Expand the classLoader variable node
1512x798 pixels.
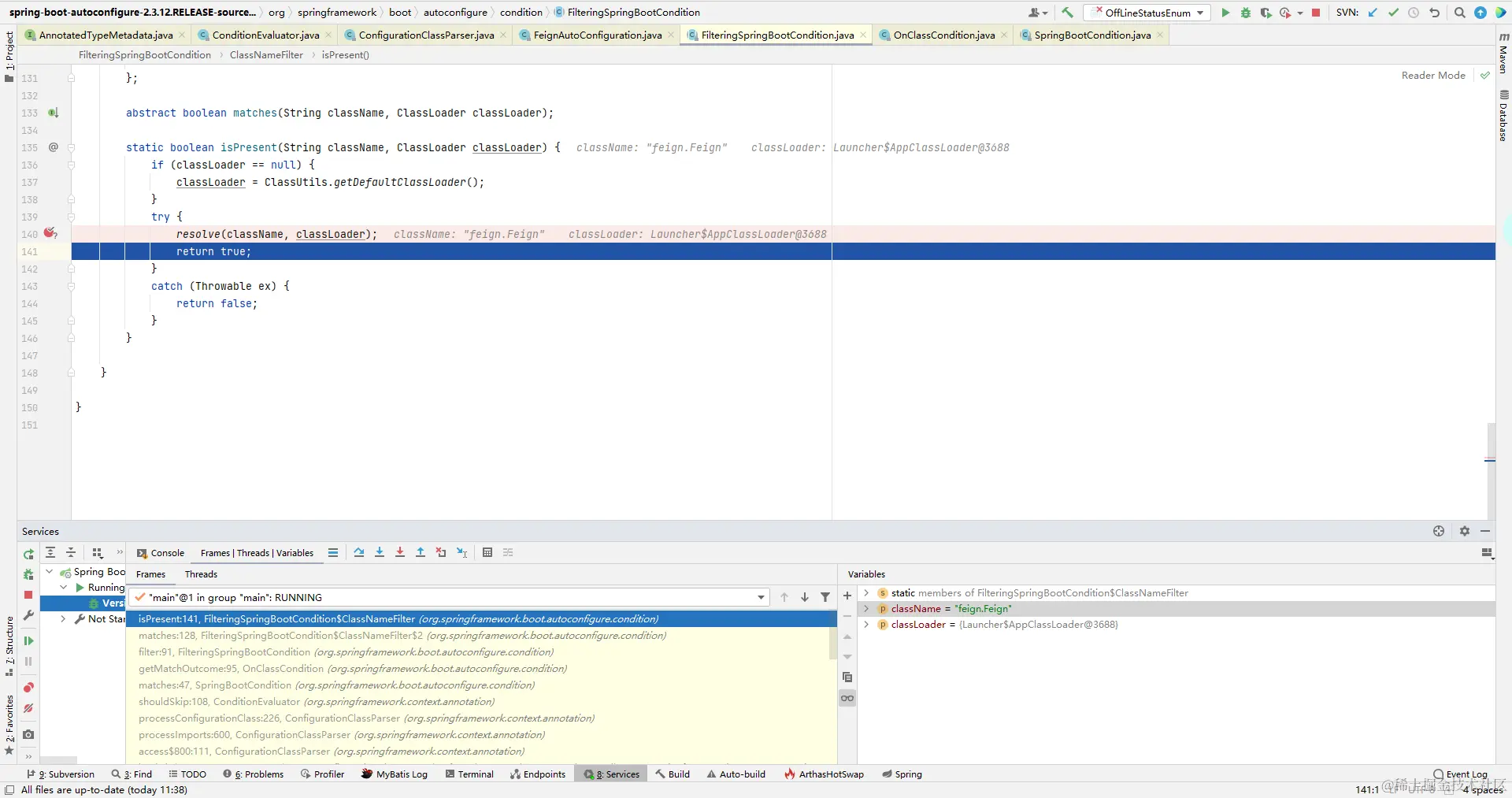pyautogui.click(x=866, y=625)
